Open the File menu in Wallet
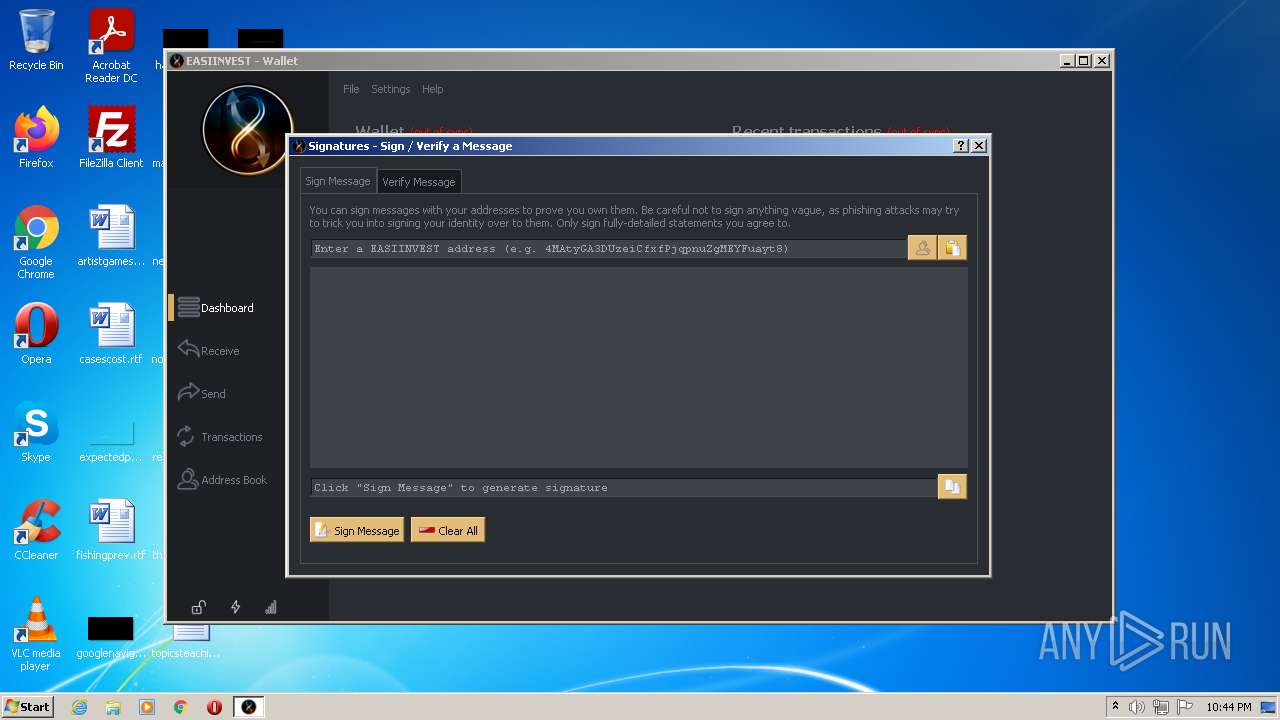 [351, 89]
